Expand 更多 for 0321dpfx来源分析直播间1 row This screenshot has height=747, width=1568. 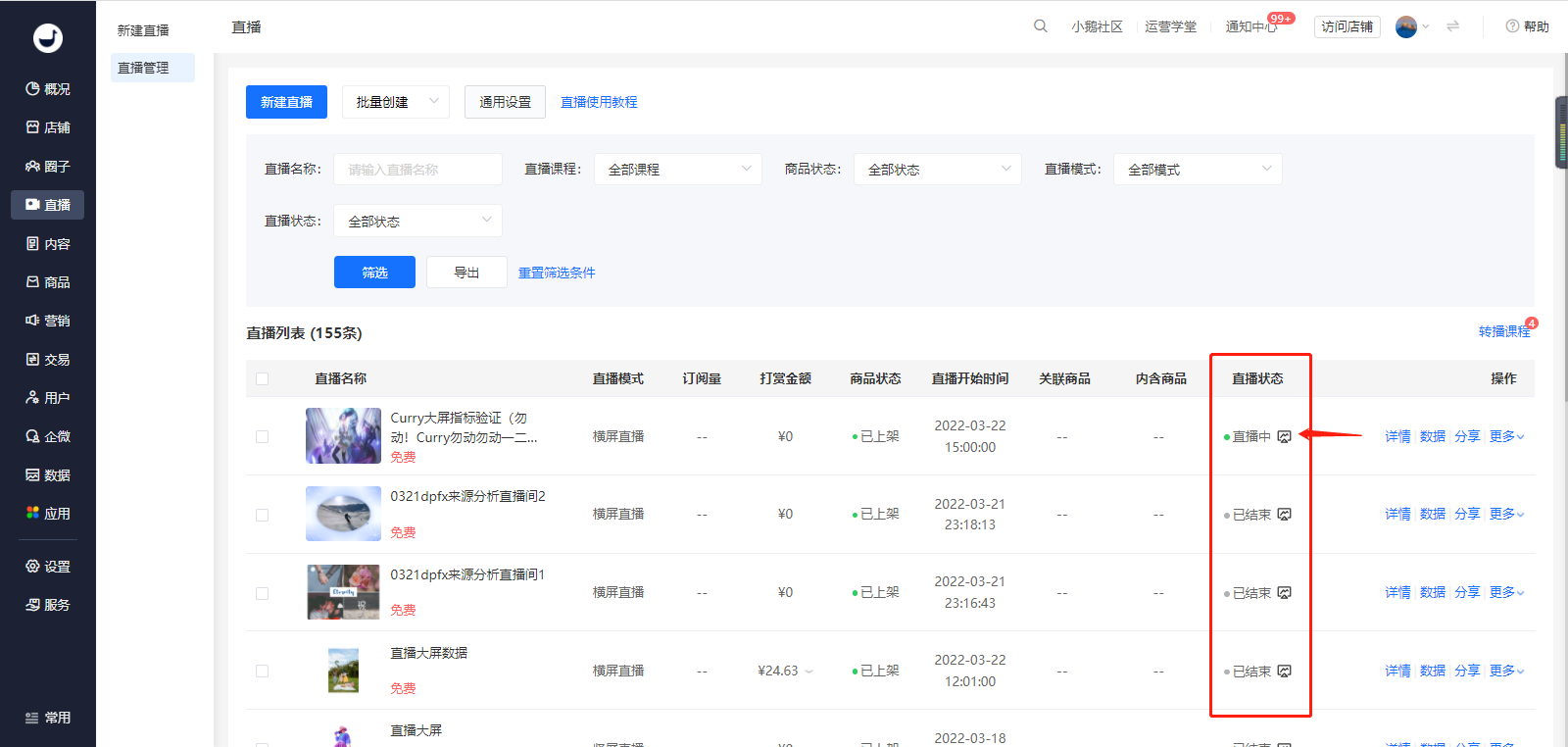[x=1506, y=592]
